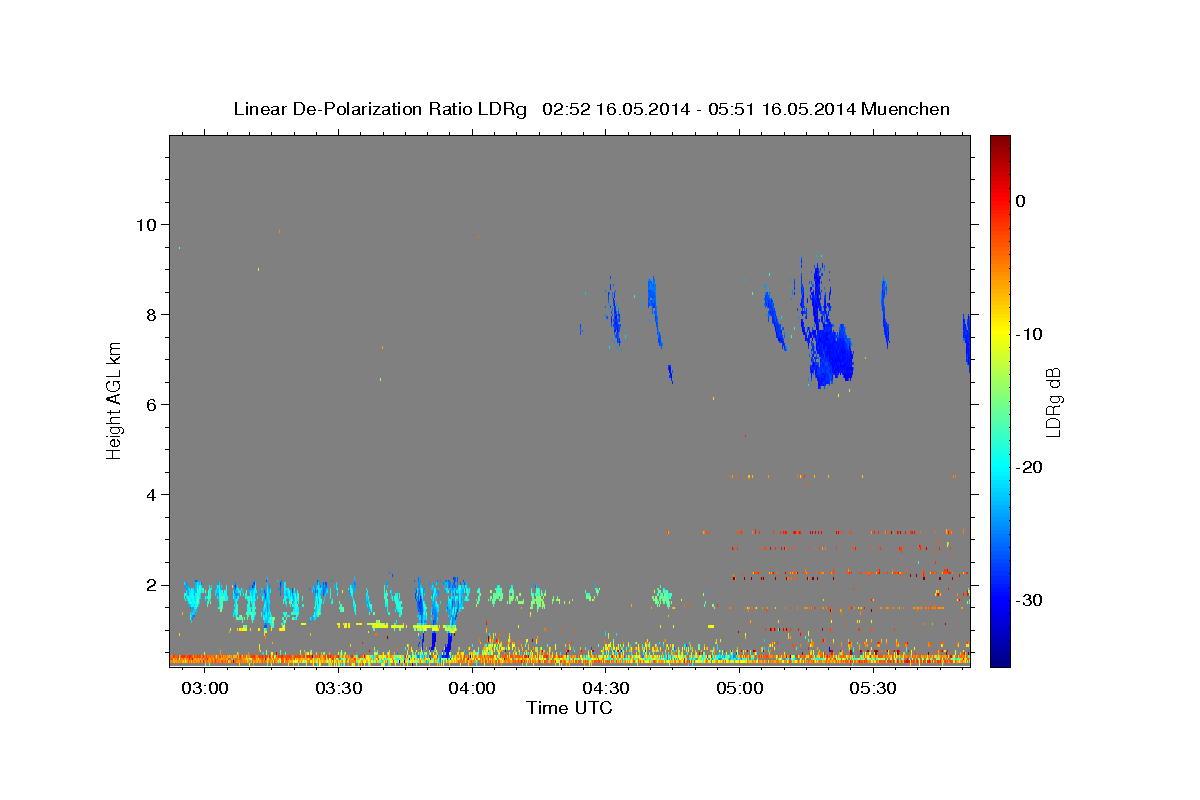Click the "Time UTC" axis label
This screenshot has width=1200, height=800.
(569, 708)
